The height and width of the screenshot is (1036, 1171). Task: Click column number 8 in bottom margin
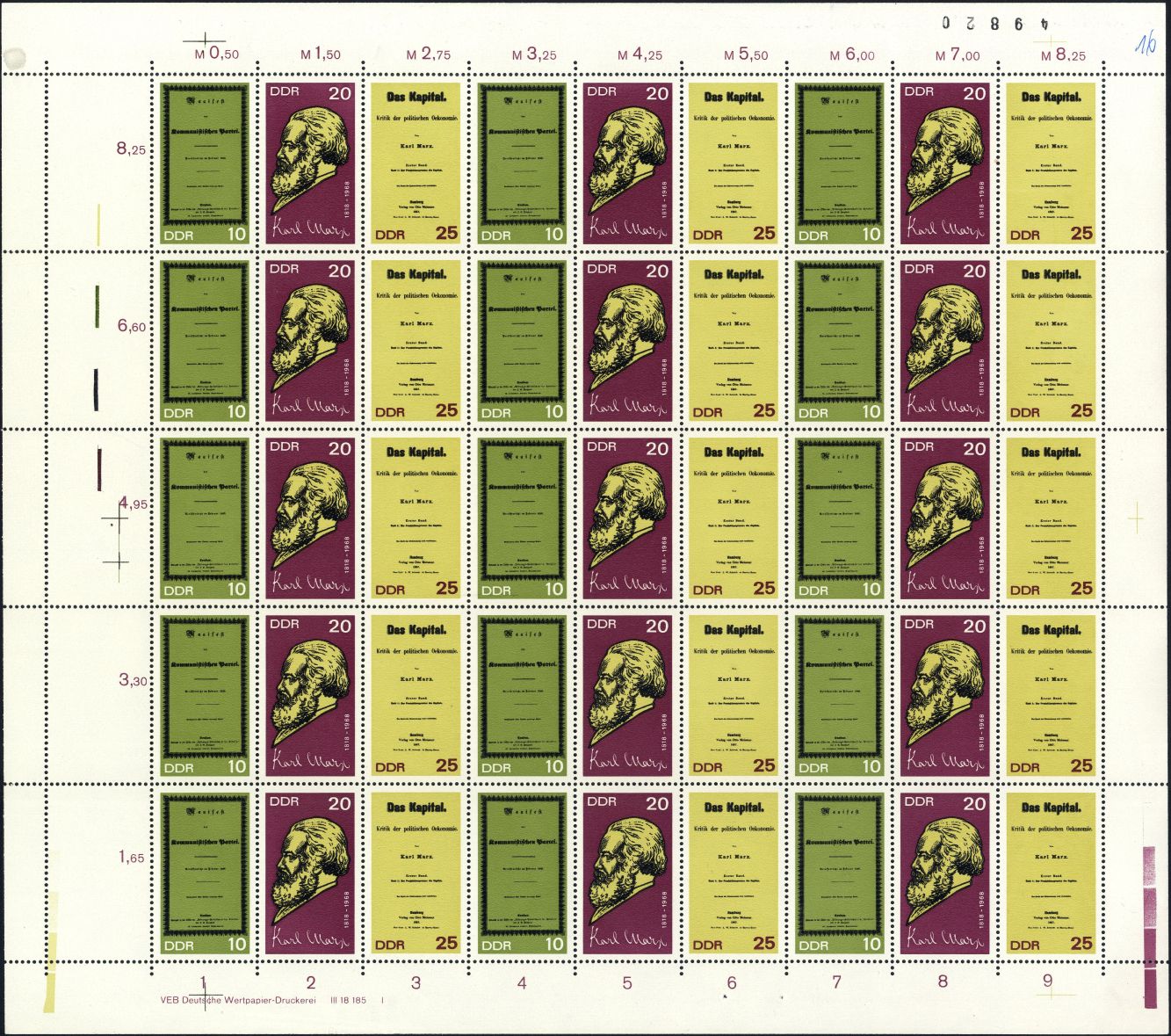943,982
